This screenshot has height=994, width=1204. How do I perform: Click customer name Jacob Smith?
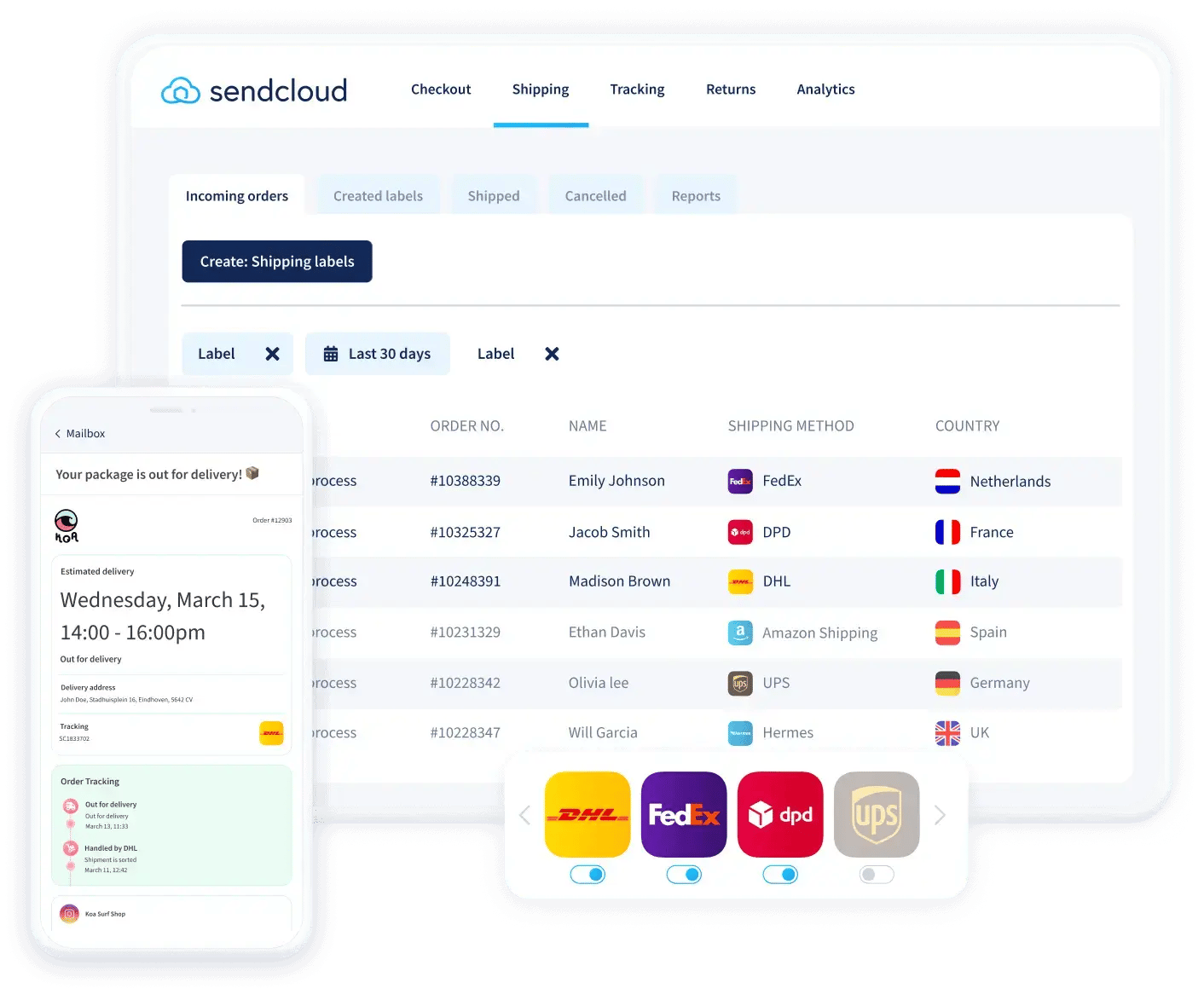[x=609, y=533]
